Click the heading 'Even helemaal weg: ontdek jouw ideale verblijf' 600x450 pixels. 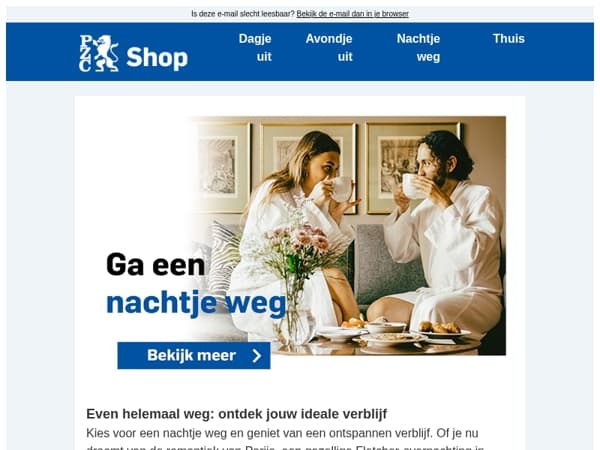[236, 414]
